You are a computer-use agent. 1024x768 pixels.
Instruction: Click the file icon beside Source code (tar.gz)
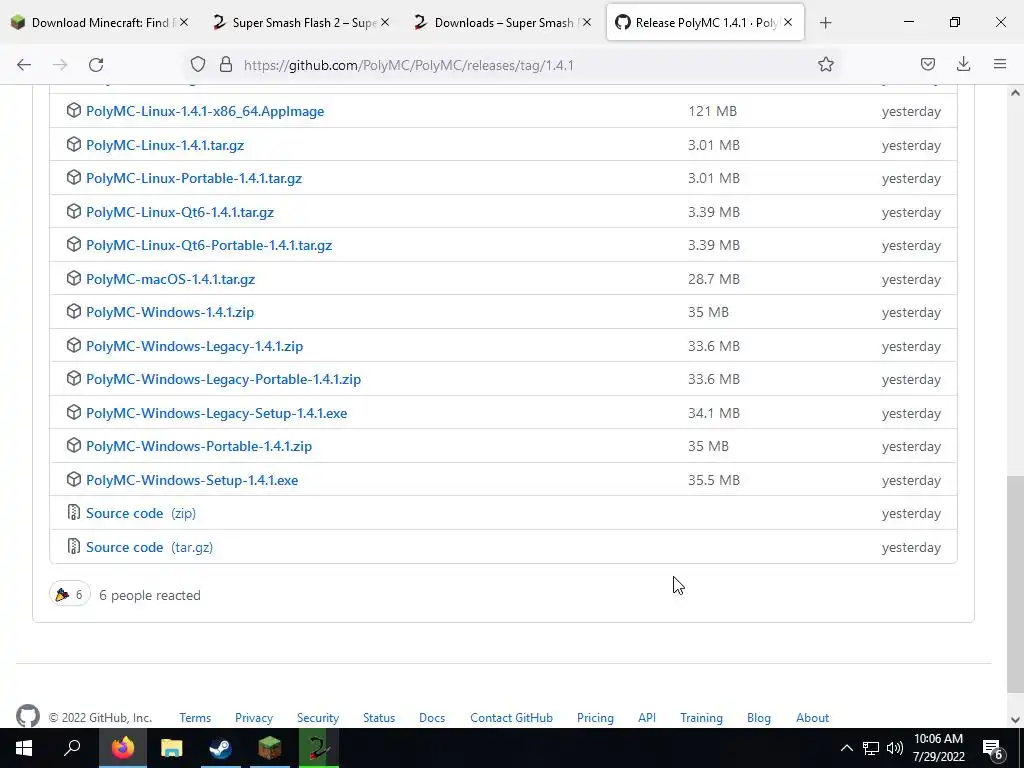74,546
